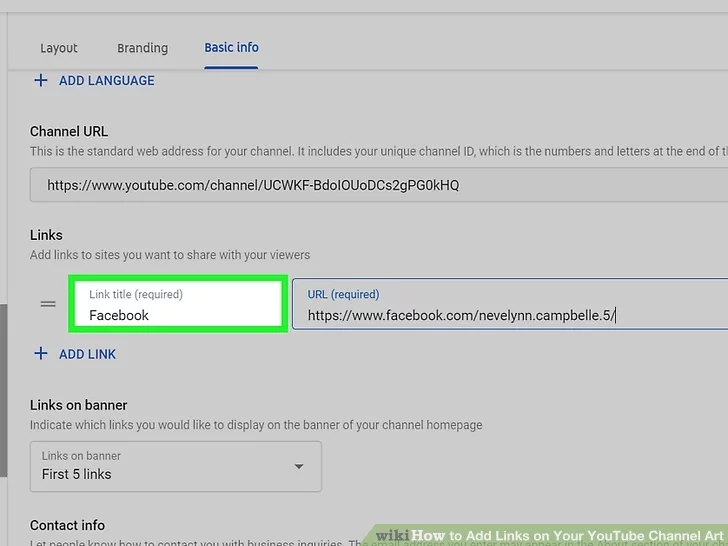This screenshot has width=728, height=546.
Task: Click the drag handle icon for Facebook link
Action: (x=48, y=304)
